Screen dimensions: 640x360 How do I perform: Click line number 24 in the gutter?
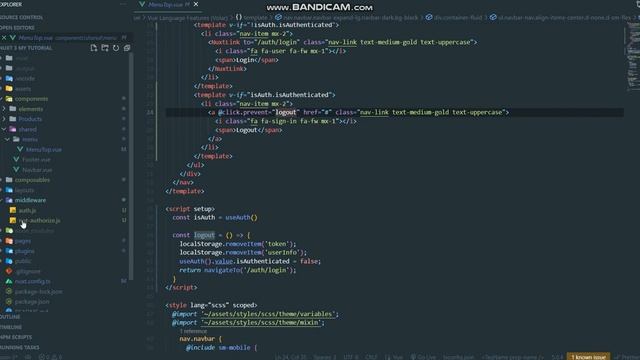pos(150,112)
